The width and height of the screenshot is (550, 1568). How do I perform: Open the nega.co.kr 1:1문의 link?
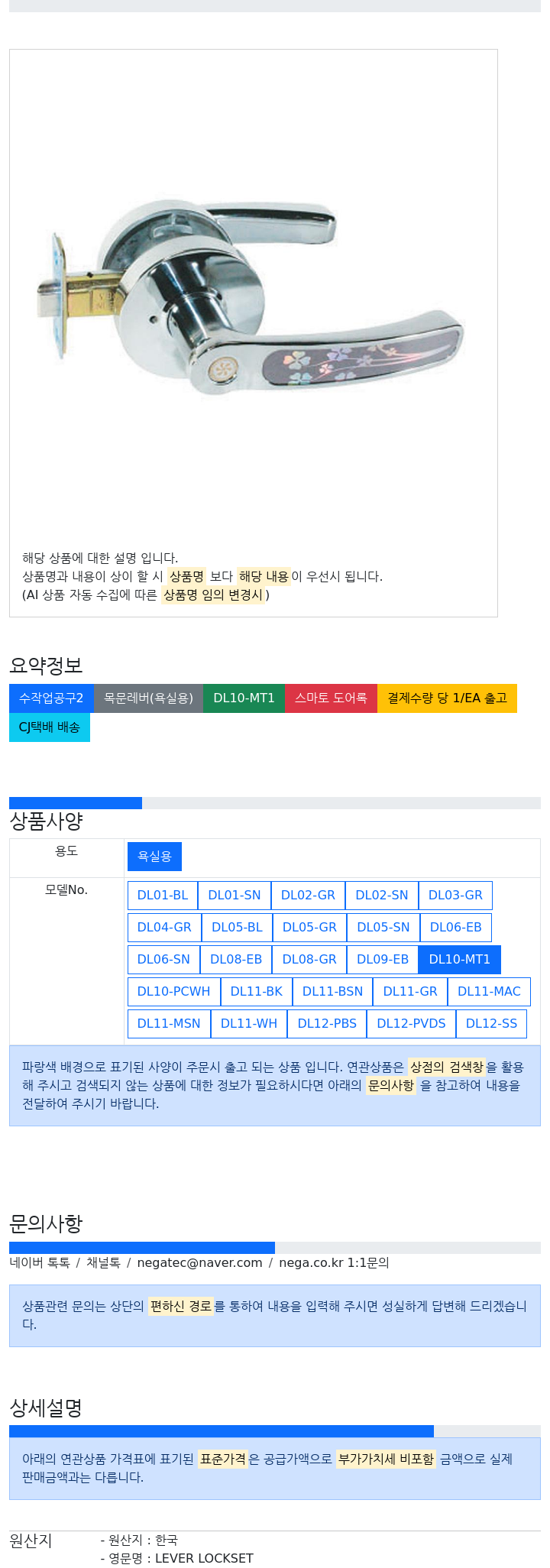[x=334, y=1263]
